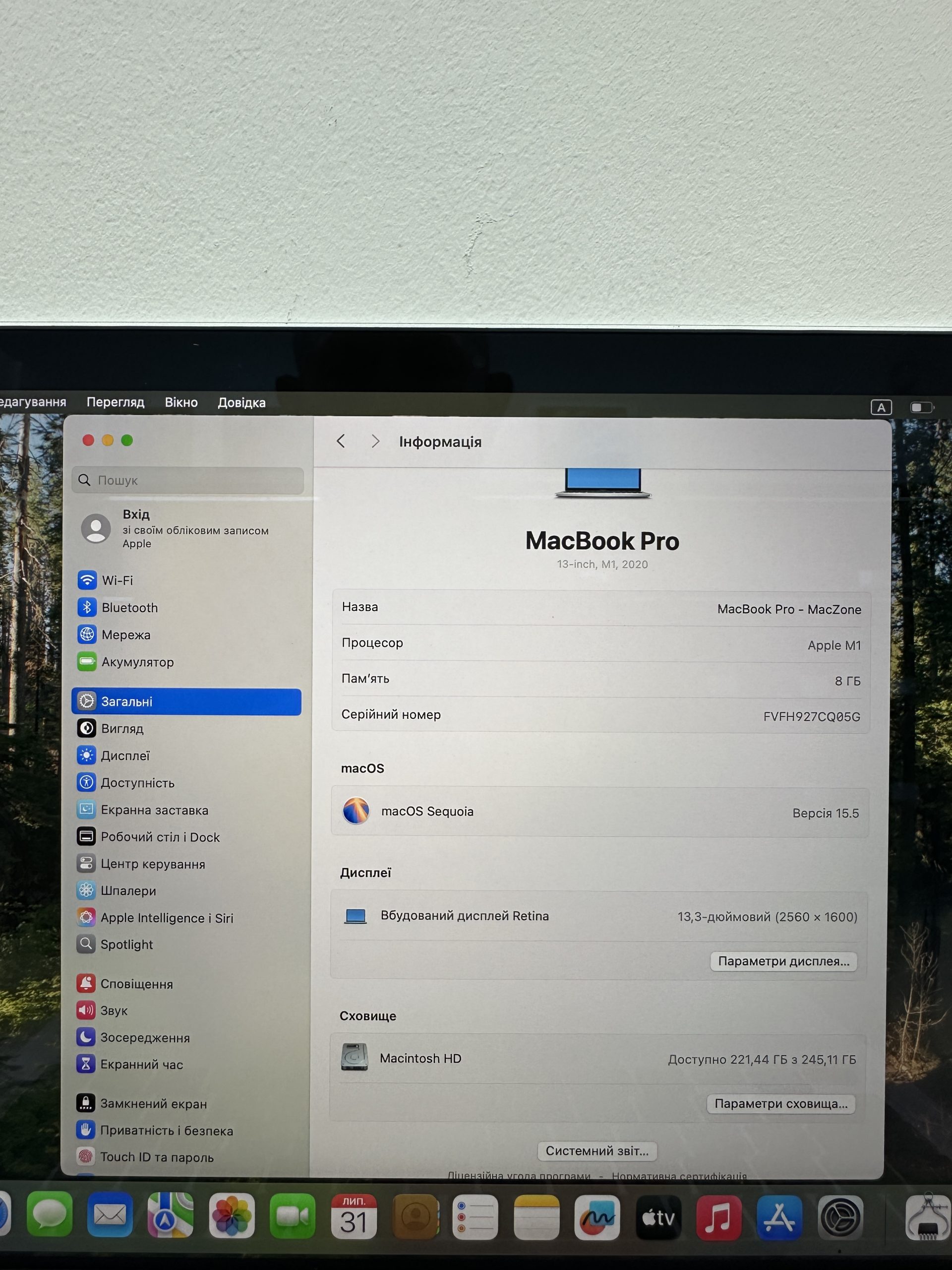
Task: Launch Contacts from the Dock
Action: [x=416, y=1217]
